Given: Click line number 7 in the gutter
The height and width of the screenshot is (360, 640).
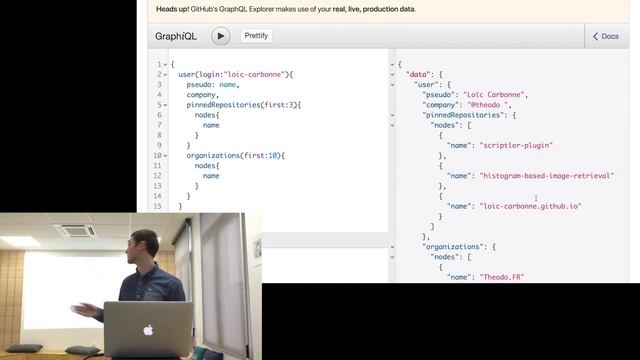Looking at the screenshot, I should [159, 125].
